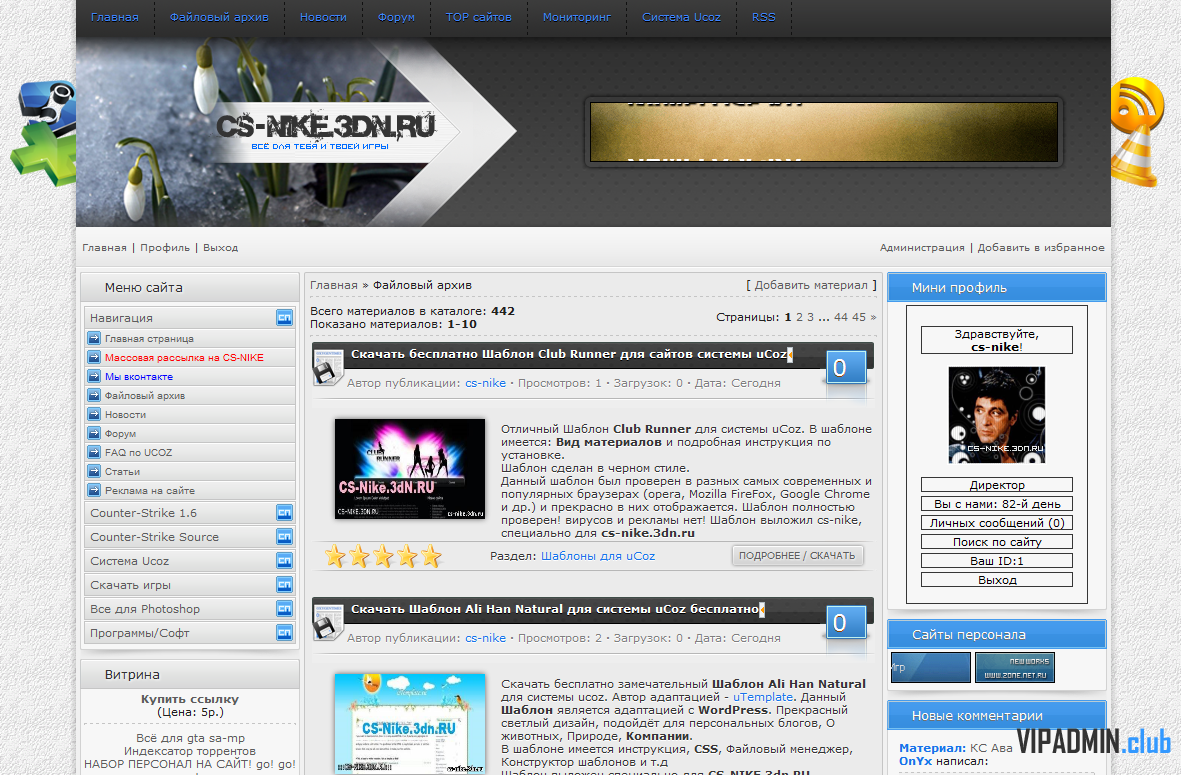Open Система Ucoz in top navigation bar
This screenshot has width=1181, height=775.
(x=681, y=17)
